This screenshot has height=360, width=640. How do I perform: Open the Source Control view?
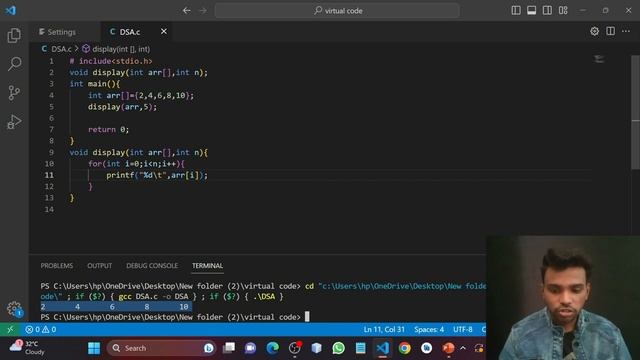tap(14, 93)
